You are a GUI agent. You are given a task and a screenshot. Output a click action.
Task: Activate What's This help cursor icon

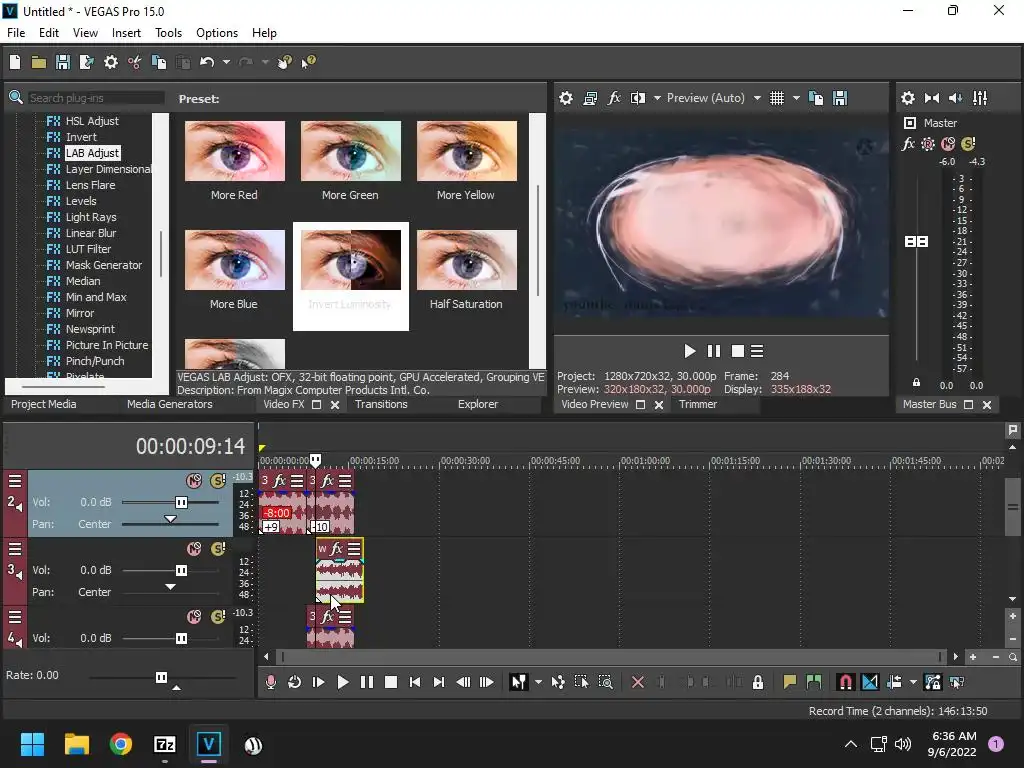308,62
